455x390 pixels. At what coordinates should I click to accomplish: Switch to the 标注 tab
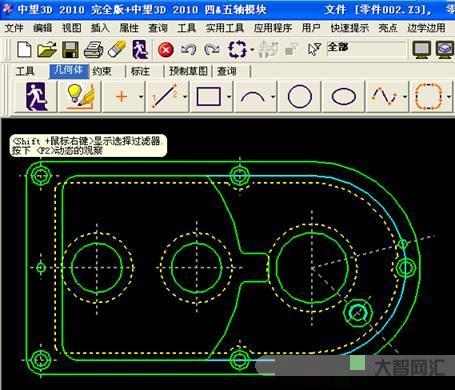[140, 71]
